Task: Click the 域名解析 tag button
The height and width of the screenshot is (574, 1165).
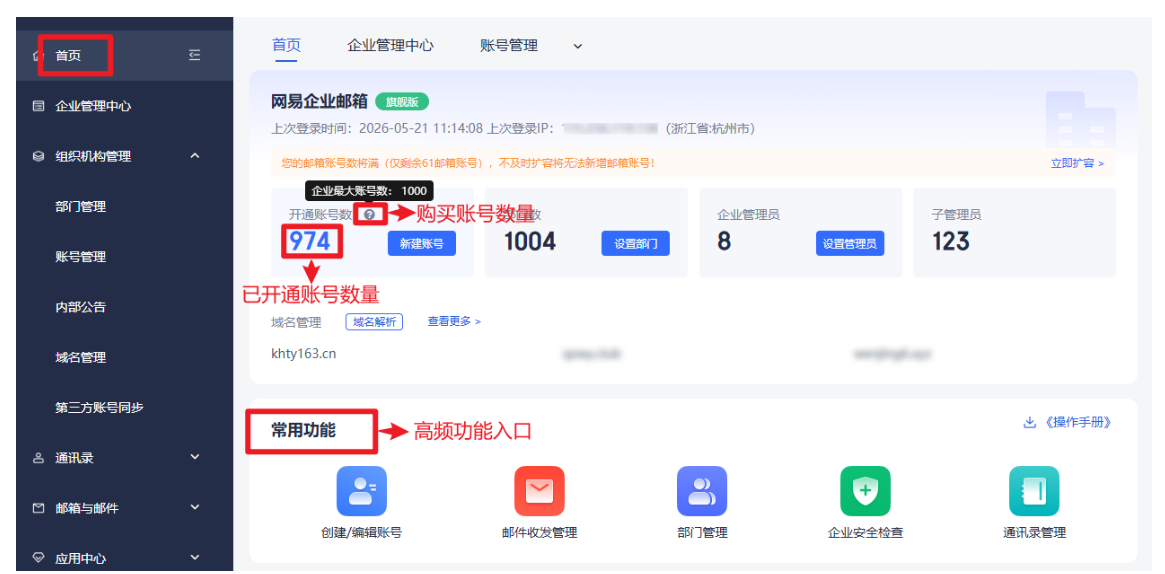Action: tap(374, 322)
